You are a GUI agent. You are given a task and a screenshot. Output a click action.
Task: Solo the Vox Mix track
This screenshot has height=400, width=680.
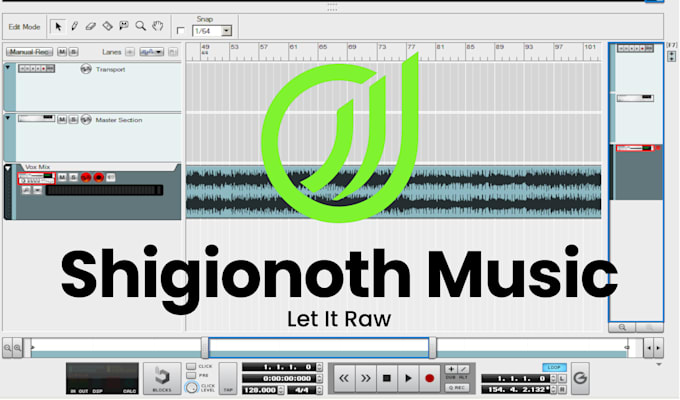[x=74, y=177]
